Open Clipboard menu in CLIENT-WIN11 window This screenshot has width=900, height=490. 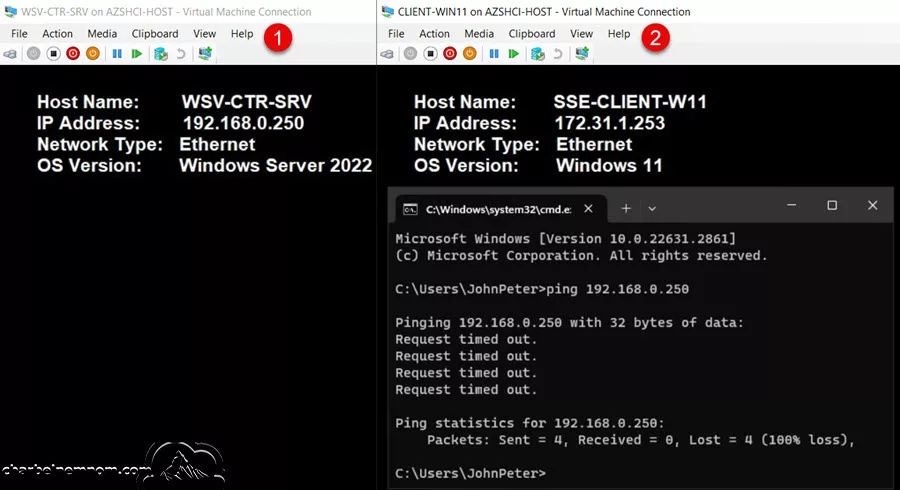532,34
